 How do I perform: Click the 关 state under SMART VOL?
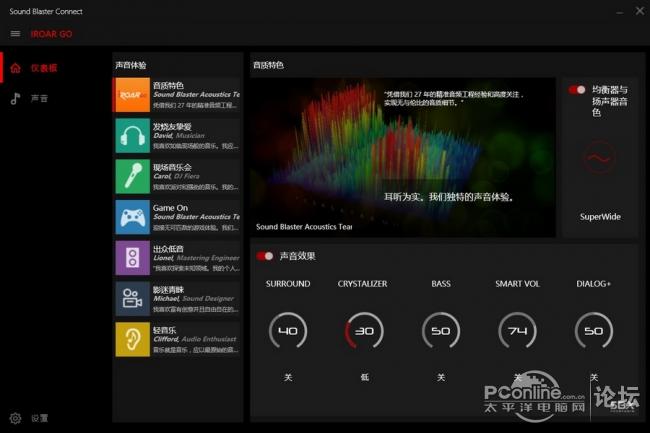(x=517, y=377)
